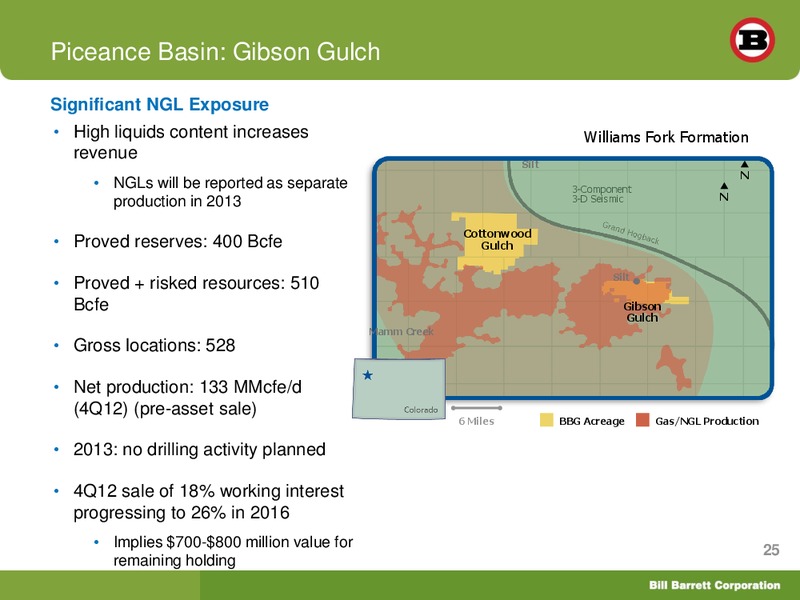
Task: Click the bullet Proved reserves: 400 Bcfe
Action: point(178,241)
